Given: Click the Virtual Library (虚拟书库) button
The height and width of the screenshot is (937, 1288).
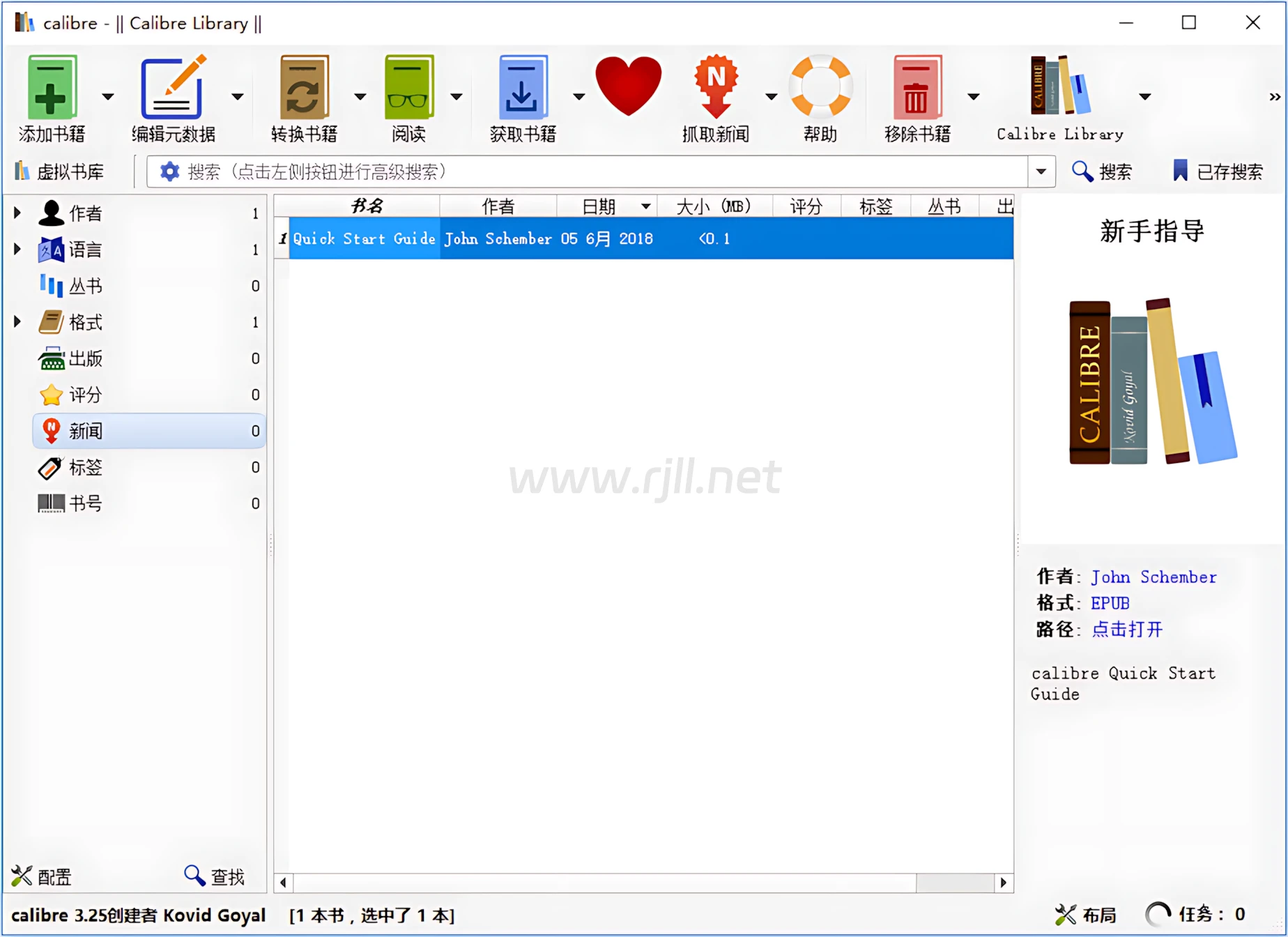Looking at the screenshot, I should (x=60, y=172).
